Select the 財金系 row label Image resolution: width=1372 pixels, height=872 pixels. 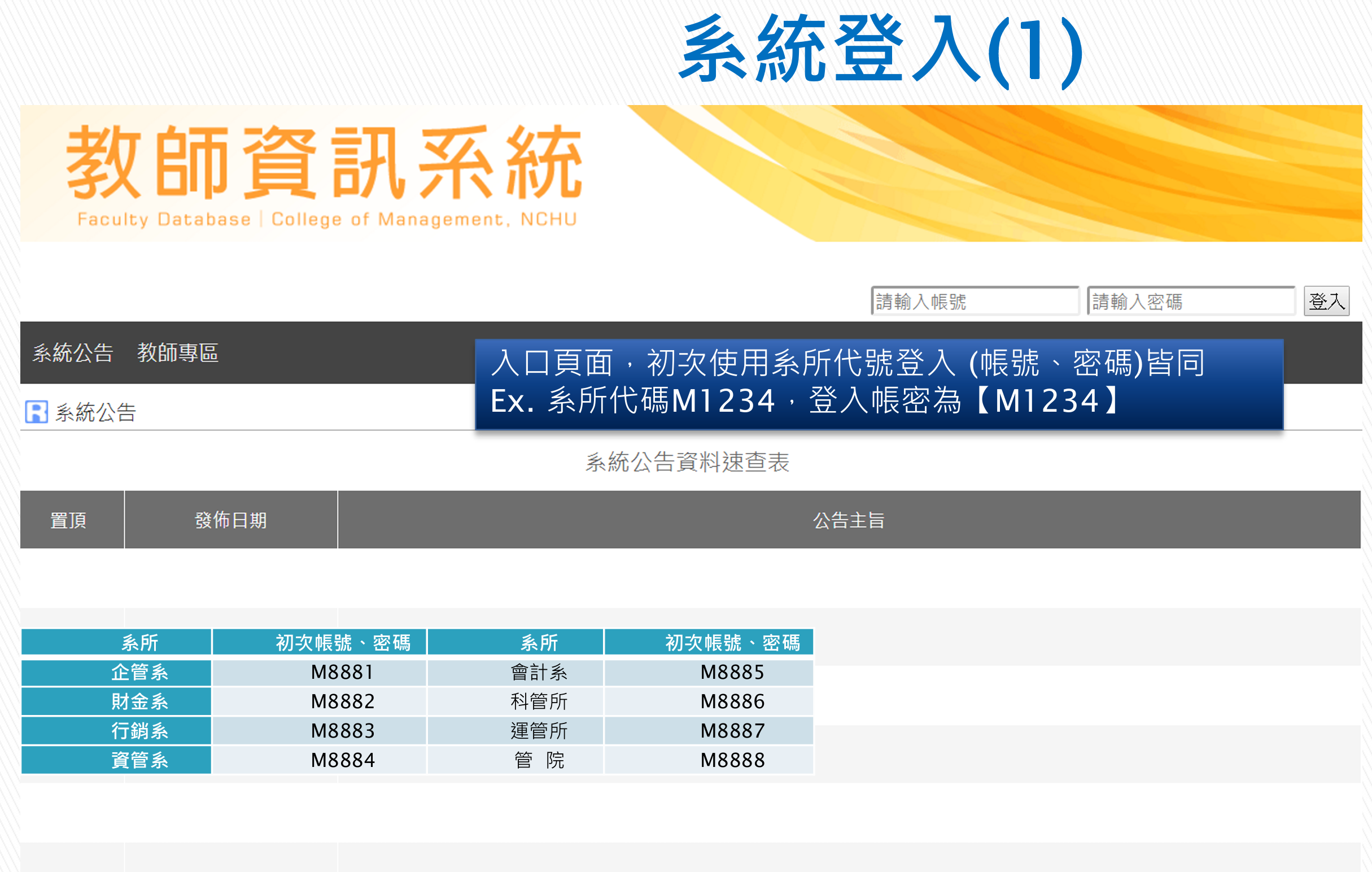[116, 701]
